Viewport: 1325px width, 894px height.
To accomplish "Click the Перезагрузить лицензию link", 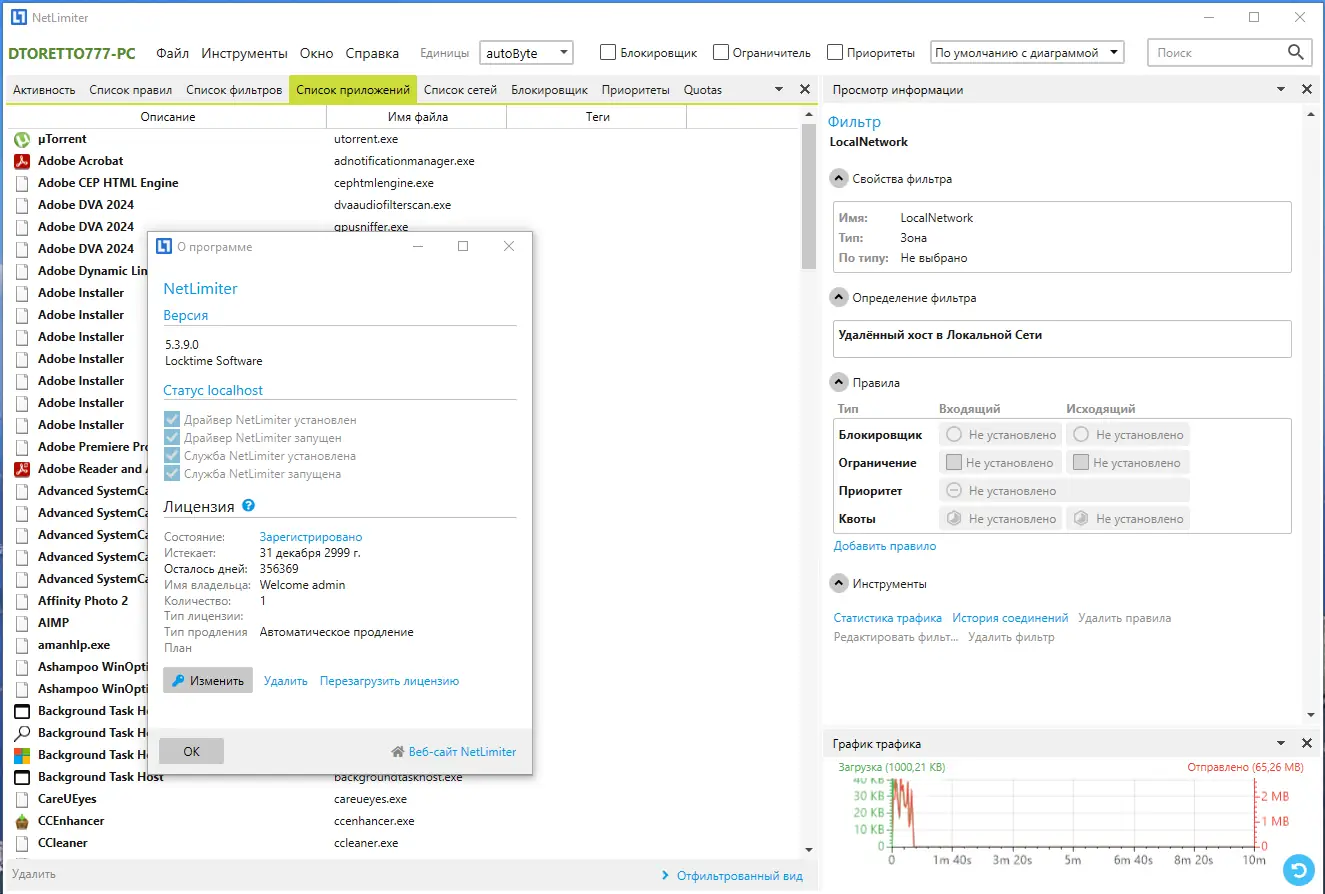I will tap(389, 681).
